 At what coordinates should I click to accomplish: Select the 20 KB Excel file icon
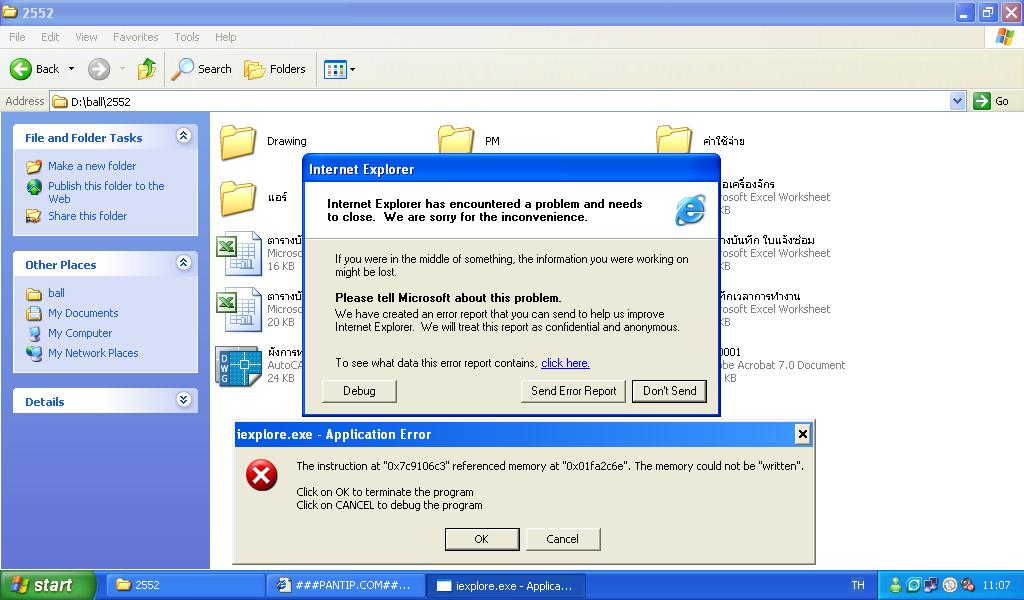point(239,309)
